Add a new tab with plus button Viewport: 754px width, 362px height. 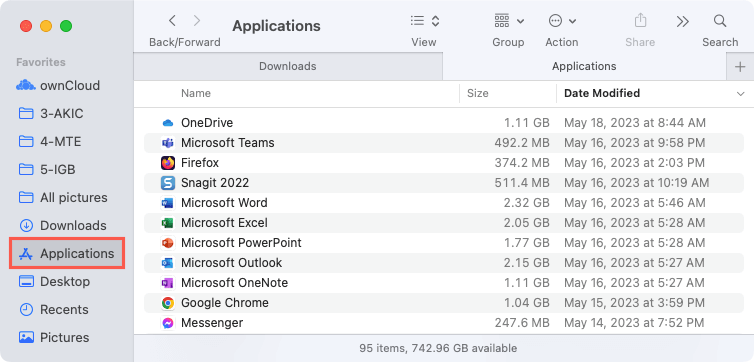pyautogui.click(x=740, y=67)
